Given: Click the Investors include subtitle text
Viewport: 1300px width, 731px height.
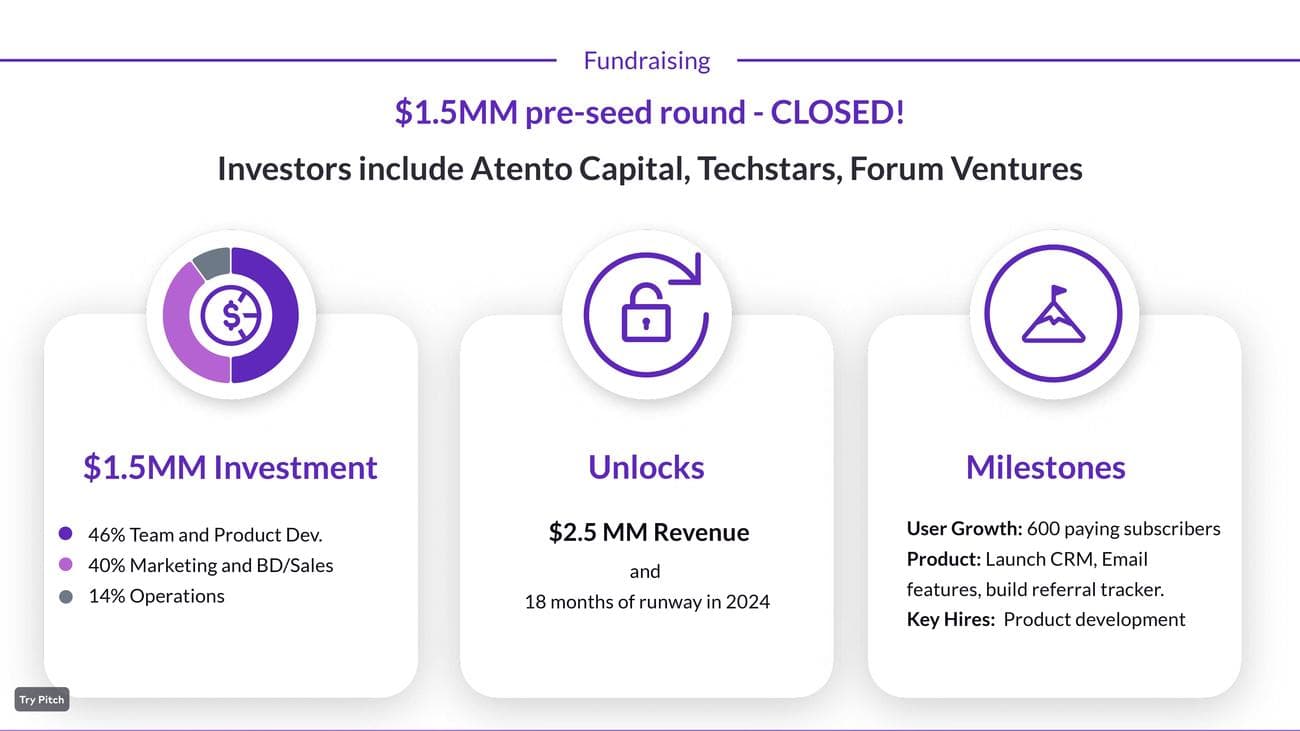Looking at the screenshot, I should [649, 168].
